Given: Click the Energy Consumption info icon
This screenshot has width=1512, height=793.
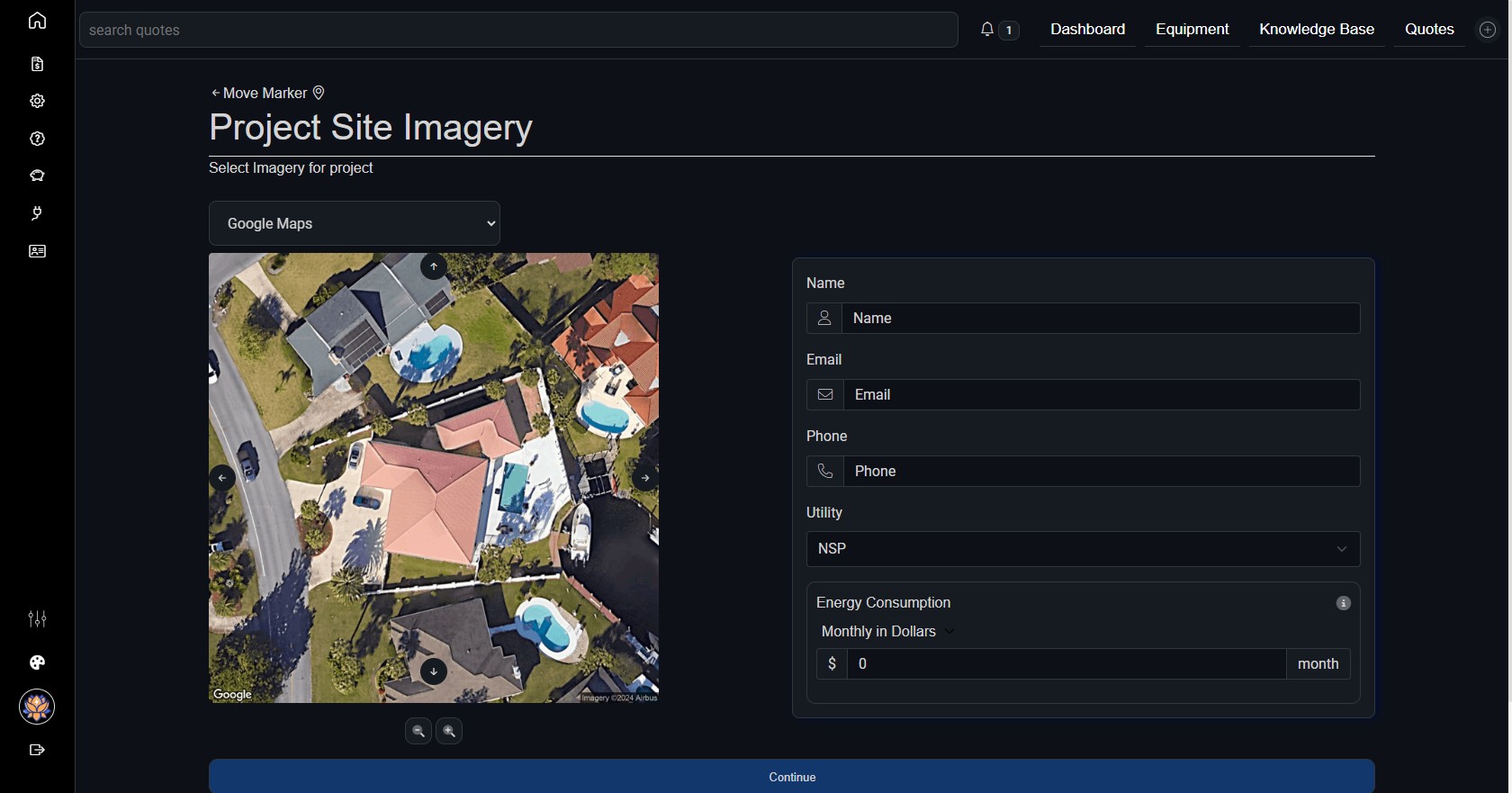Looking at the screenshot, I should click(1344, 603).
